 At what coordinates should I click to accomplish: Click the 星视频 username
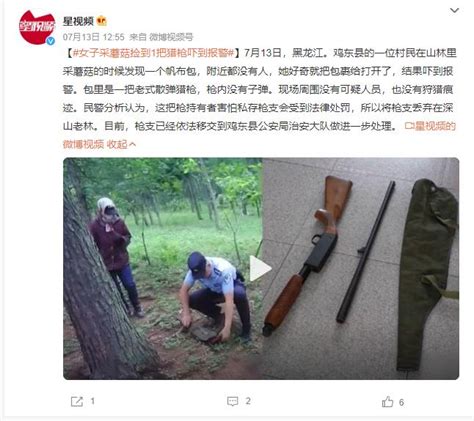78,21
